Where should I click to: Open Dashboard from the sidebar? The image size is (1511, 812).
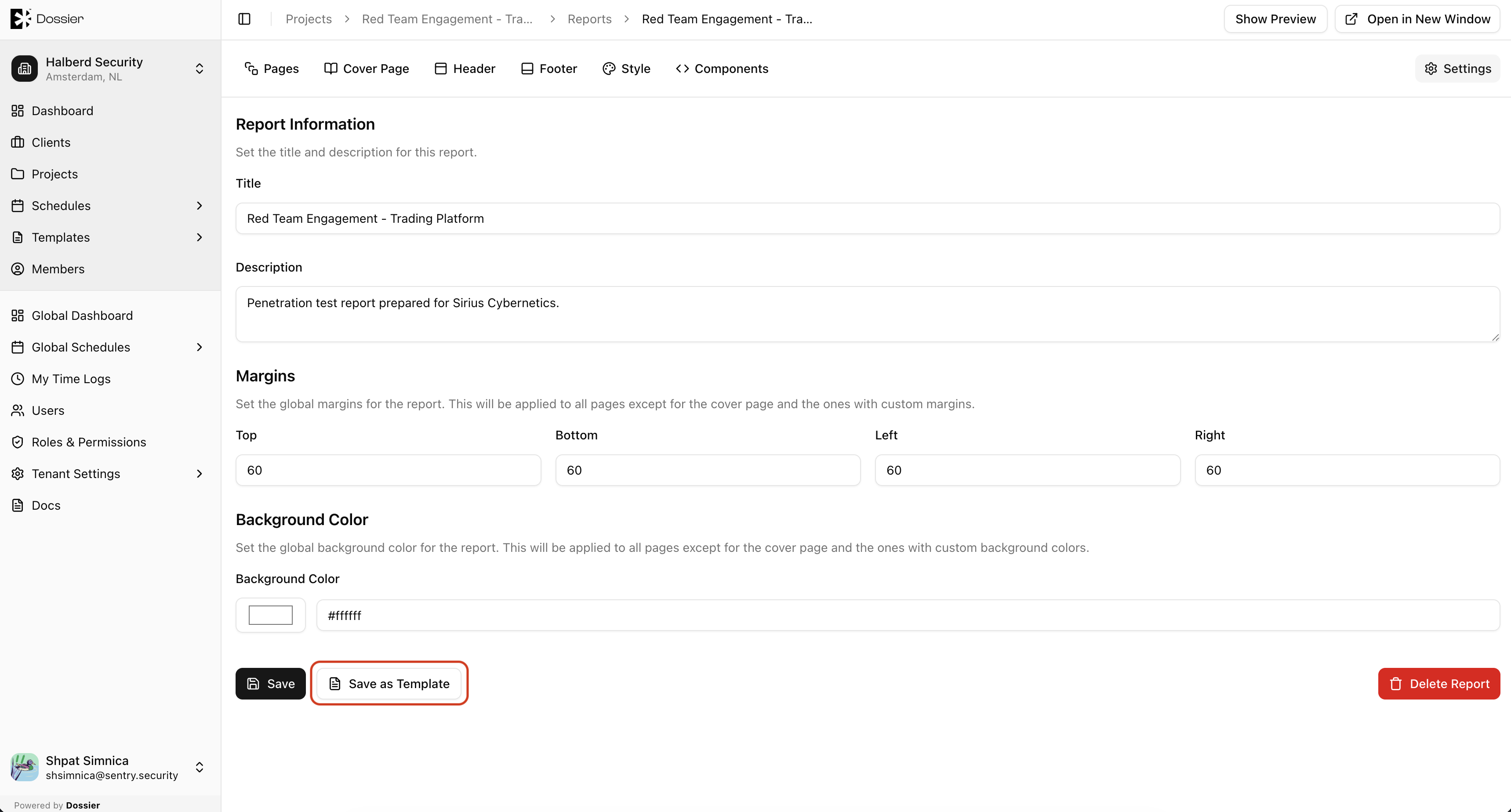coord(110,111)
